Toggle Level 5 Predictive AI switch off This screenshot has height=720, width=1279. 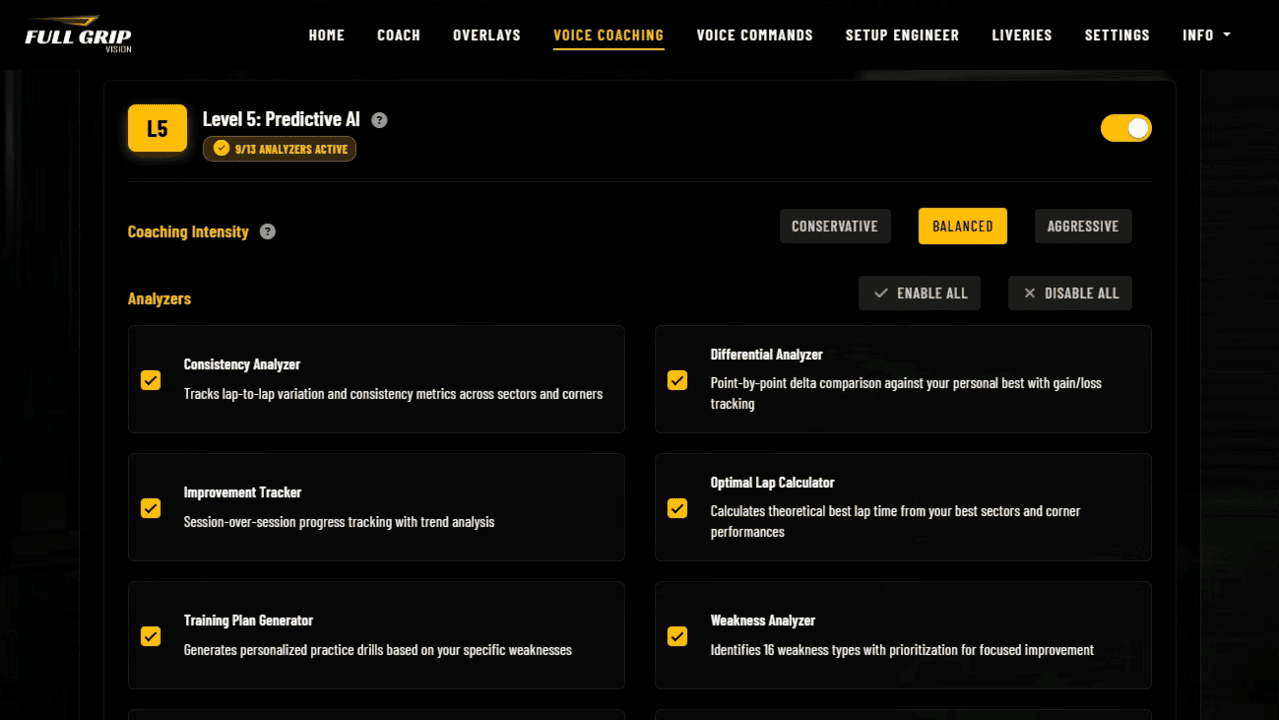1126,128
